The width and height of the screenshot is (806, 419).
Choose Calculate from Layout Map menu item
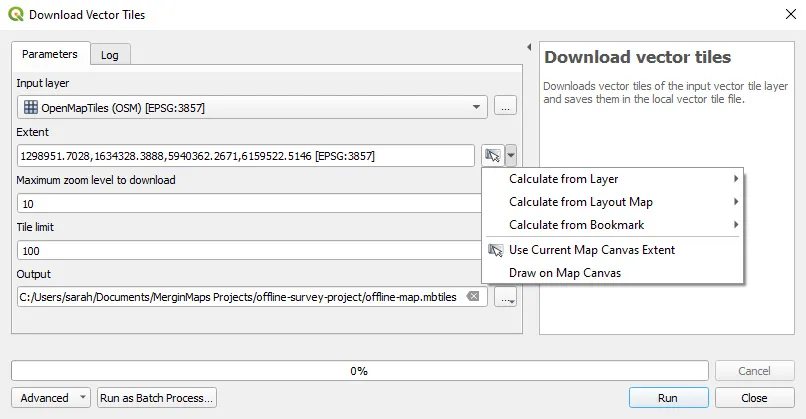612,202
